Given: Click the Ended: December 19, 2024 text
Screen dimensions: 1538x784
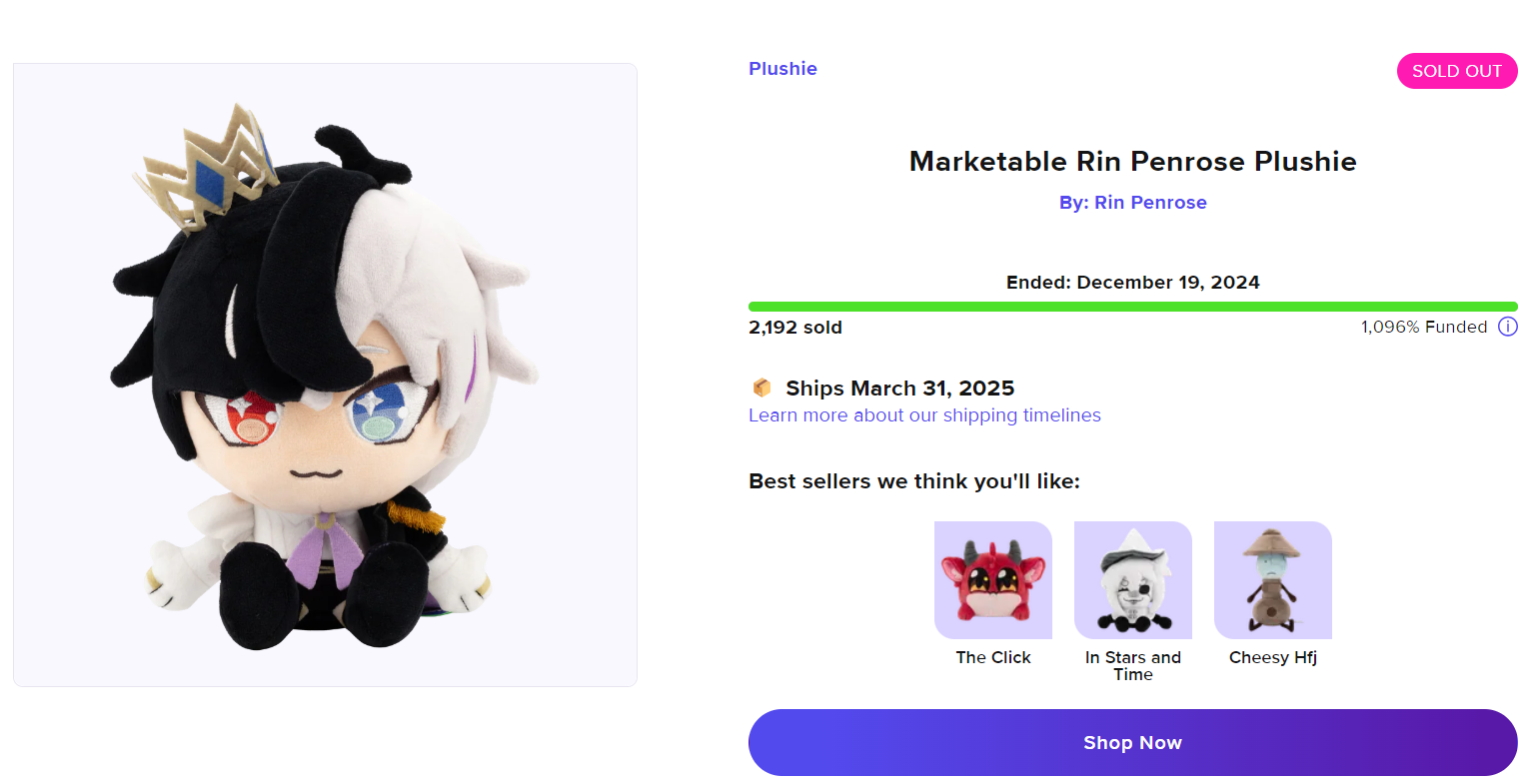Looking at the screenshot, I should point(1132,283).
